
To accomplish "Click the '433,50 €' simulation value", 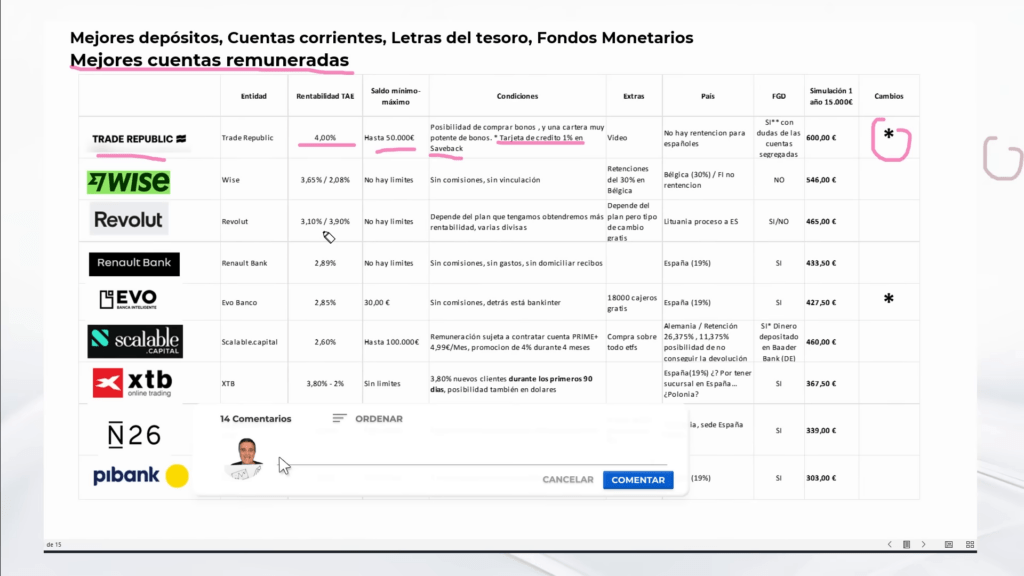I will point(822,263).
